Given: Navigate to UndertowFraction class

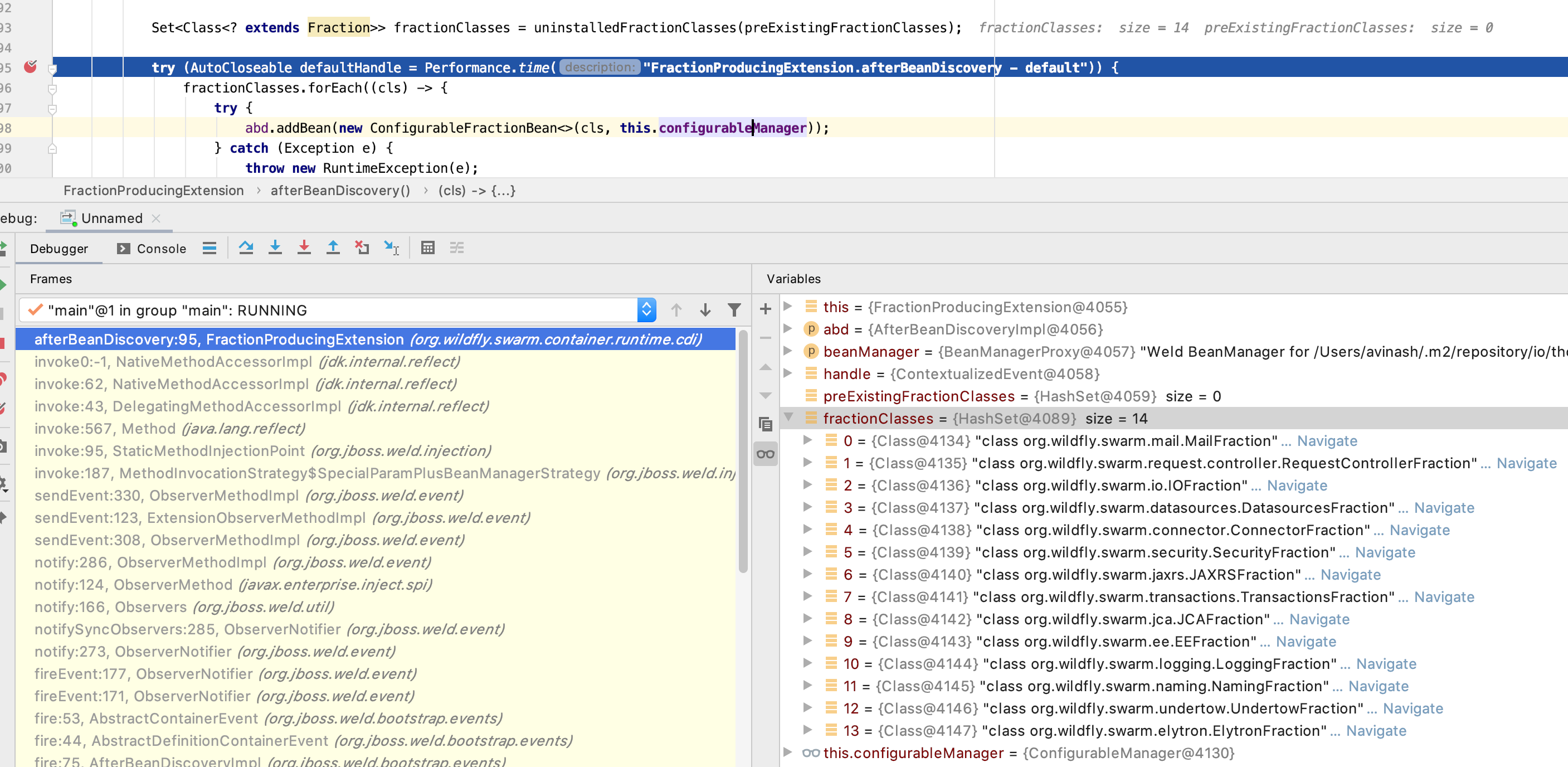Looking at the screenshot, I should point(1413,708).
